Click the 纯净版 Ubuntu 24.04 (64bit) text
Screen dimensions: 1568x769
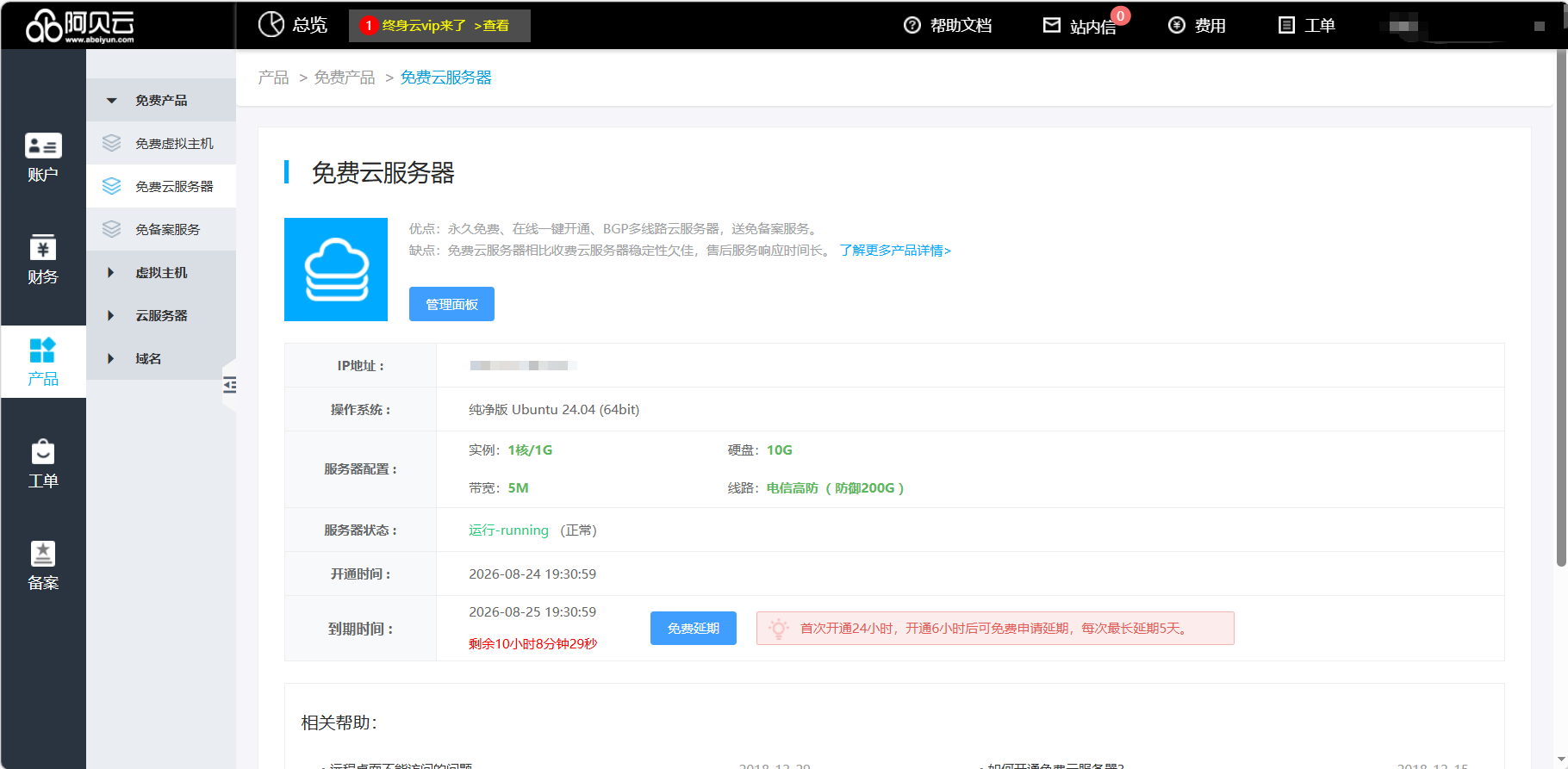(554, 410)
